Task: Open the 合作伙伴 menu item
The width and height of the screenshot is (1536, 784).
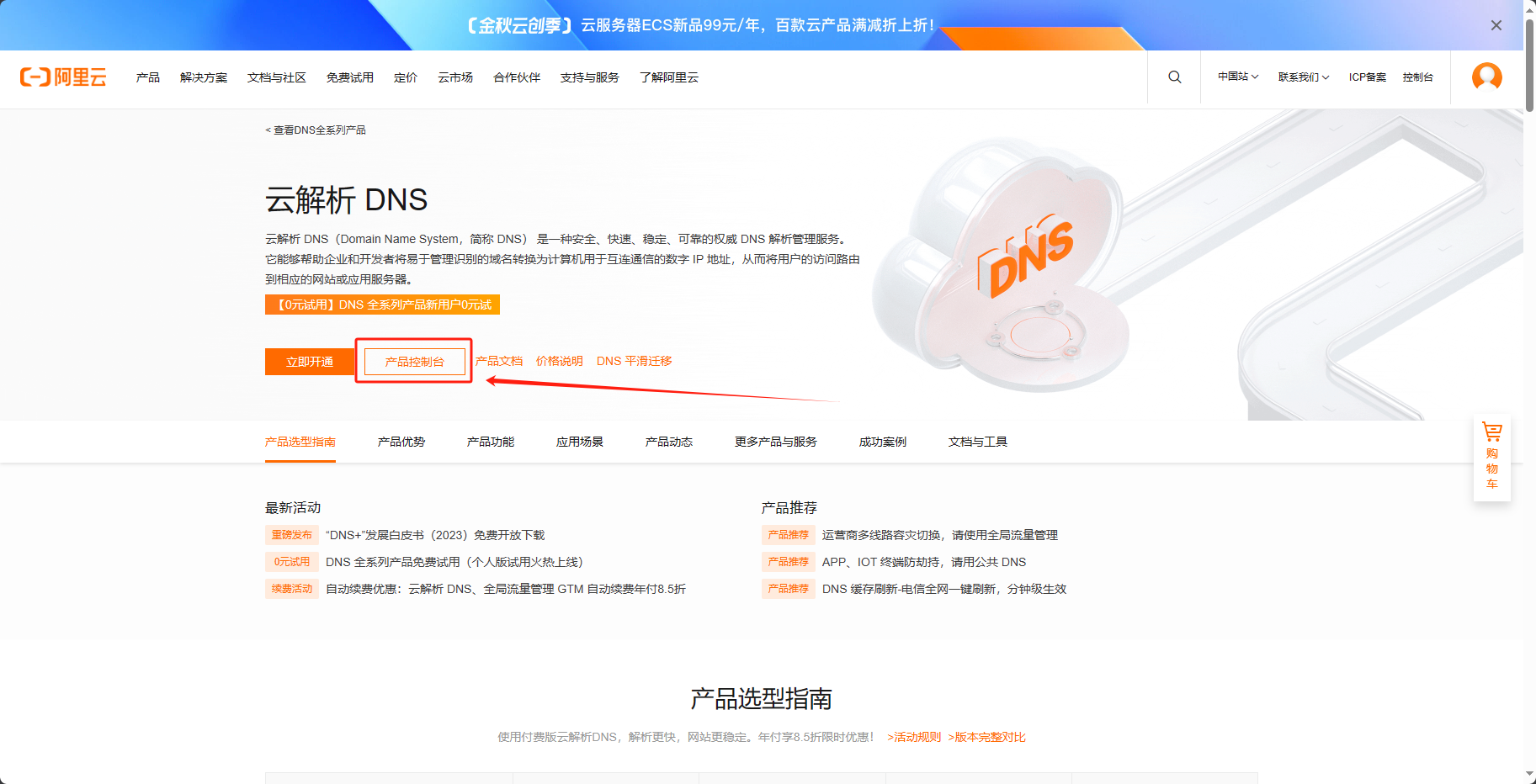Action: coord(517,77)
